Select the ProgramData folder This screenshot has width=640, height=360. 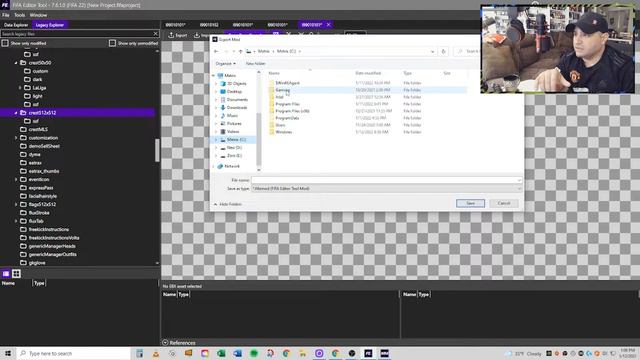[287, 118]
